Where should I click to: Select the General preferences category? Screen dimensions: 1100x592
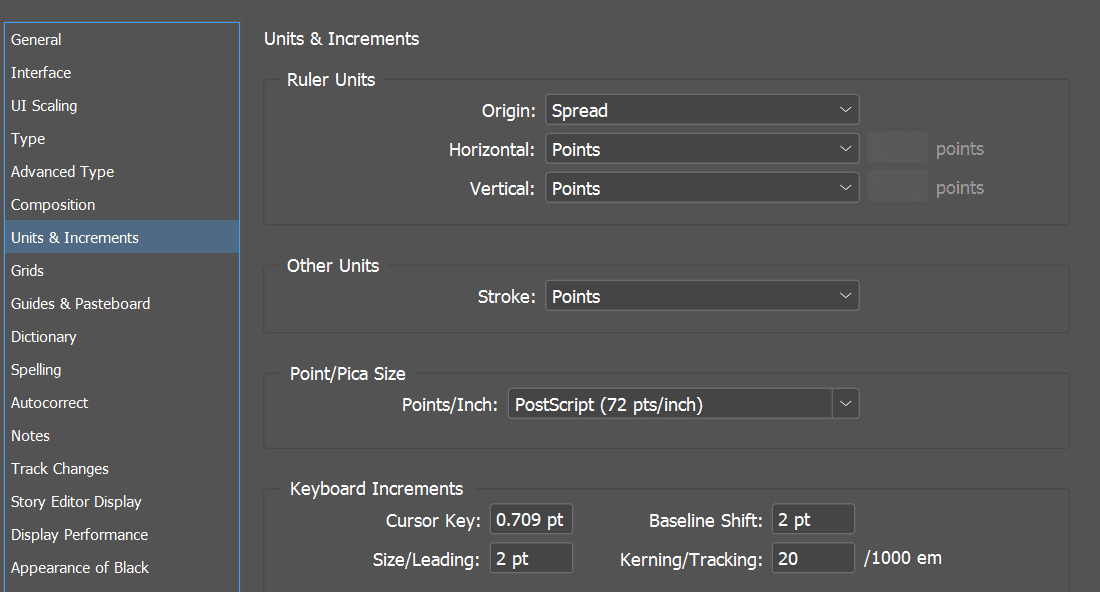click(x=36, y=40)
